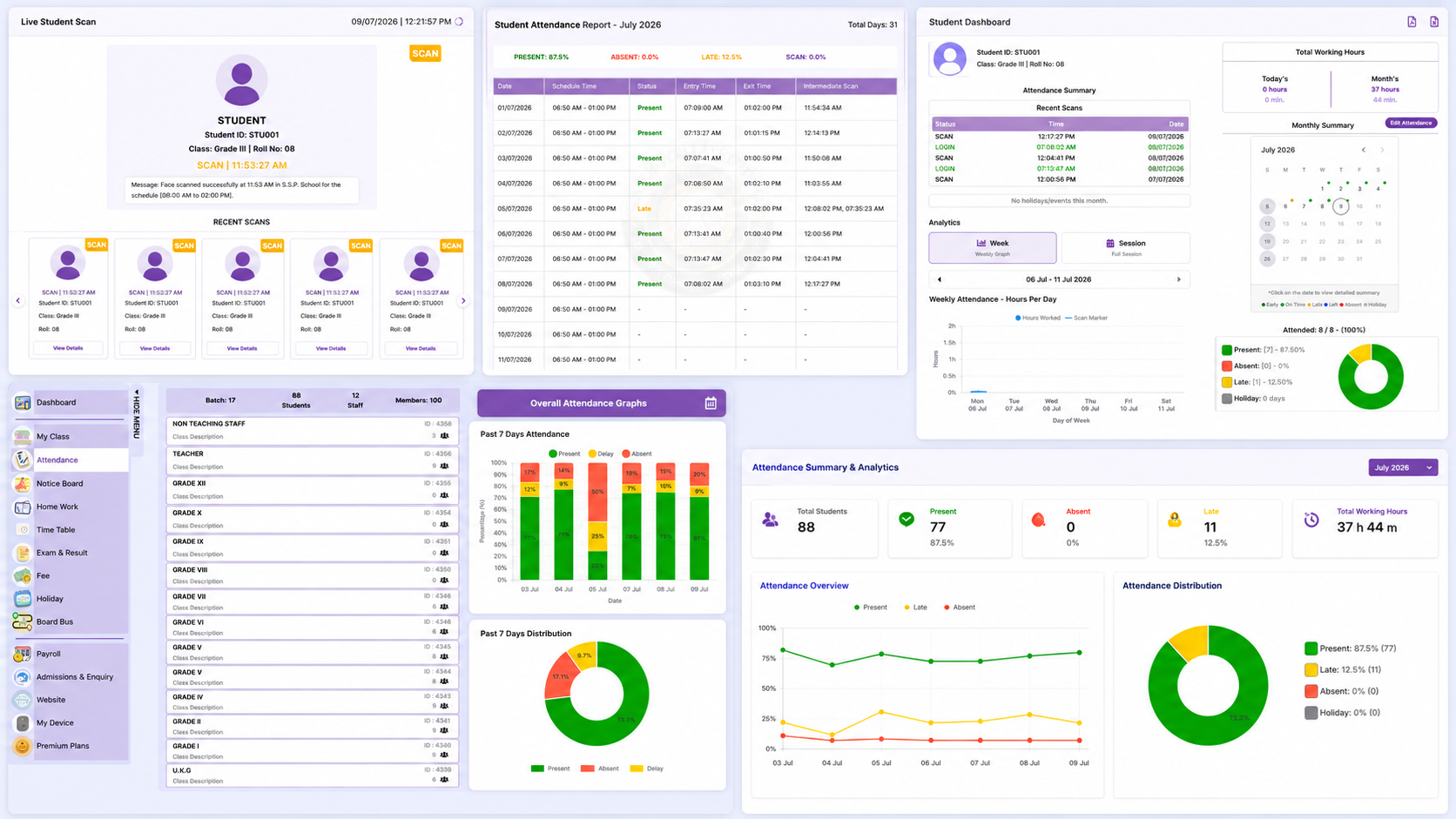This screenshot has width=1456, height=819.
Task: Click members icon on TEACHER row
Action: pos(445,466)
